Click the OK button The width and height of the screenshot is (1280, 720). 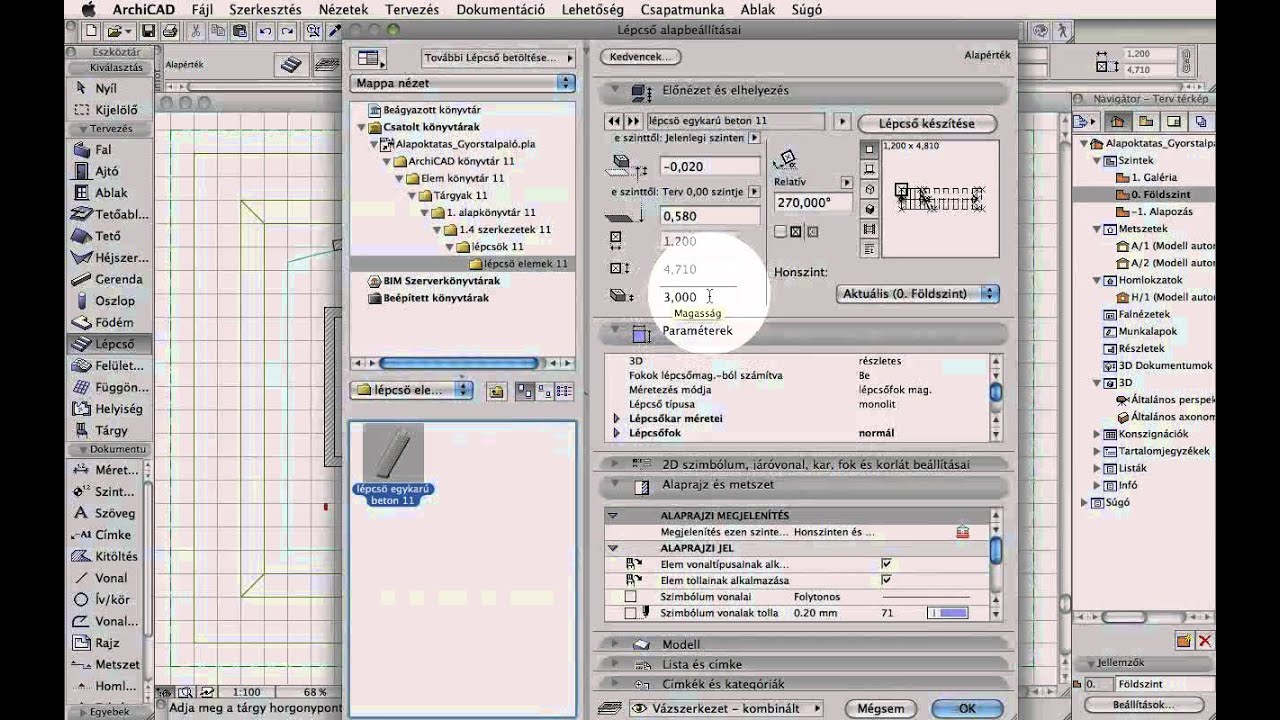click(x=966, y=708)
